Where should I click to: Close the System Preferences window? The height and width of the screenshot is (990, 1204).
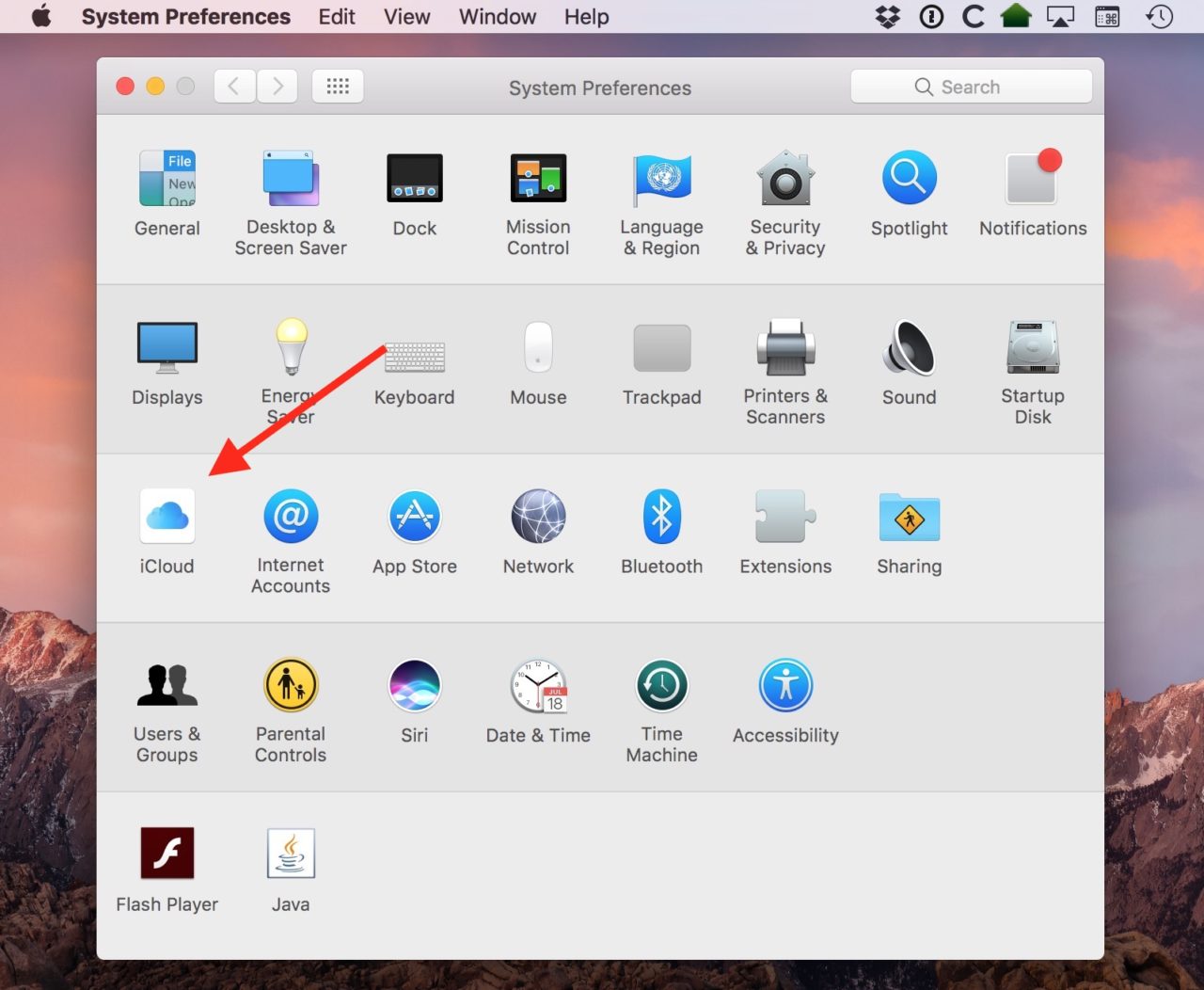tap(125, 87)
